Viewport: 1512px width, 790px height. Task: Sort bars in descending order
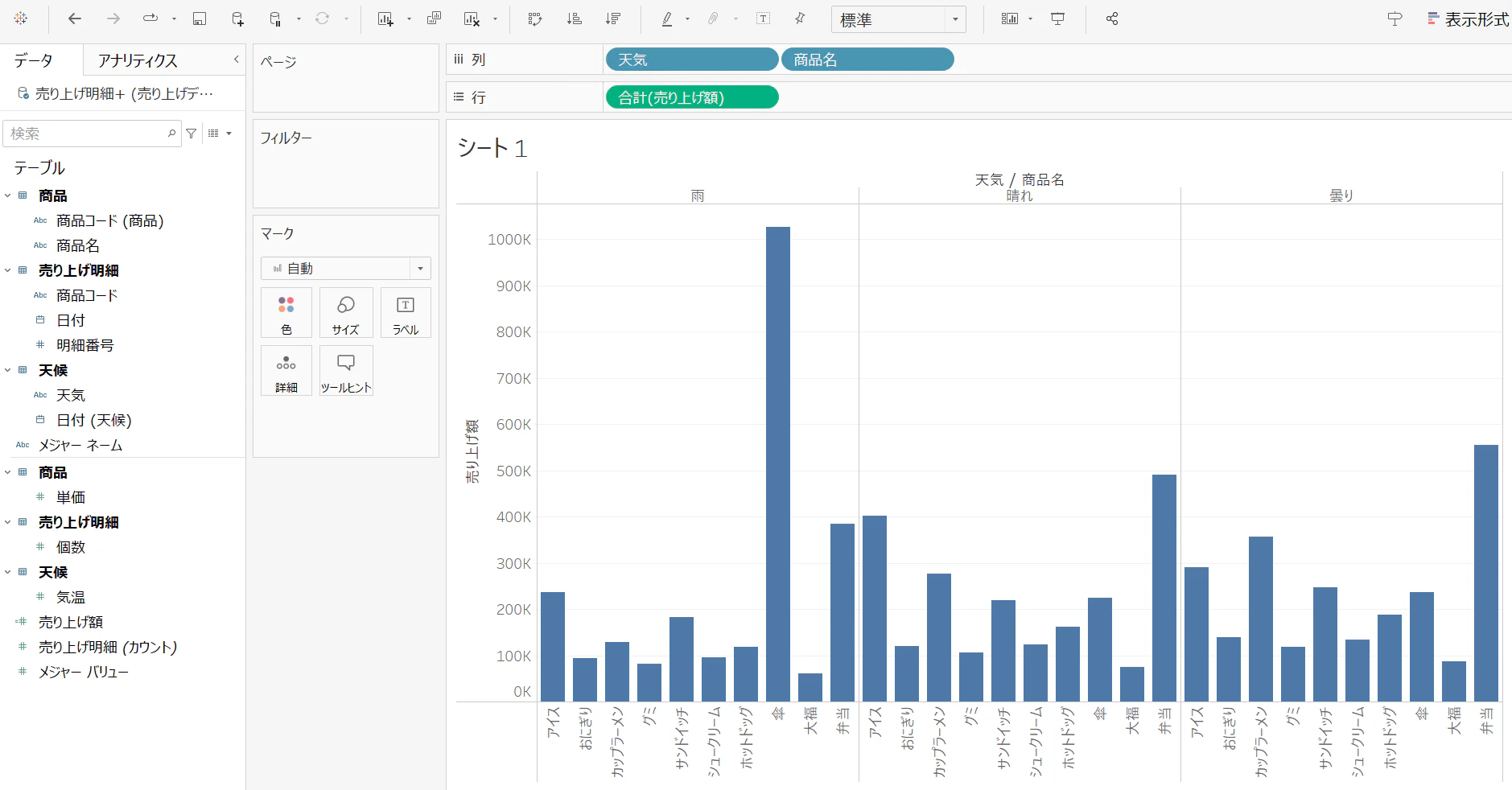(613, 19)
